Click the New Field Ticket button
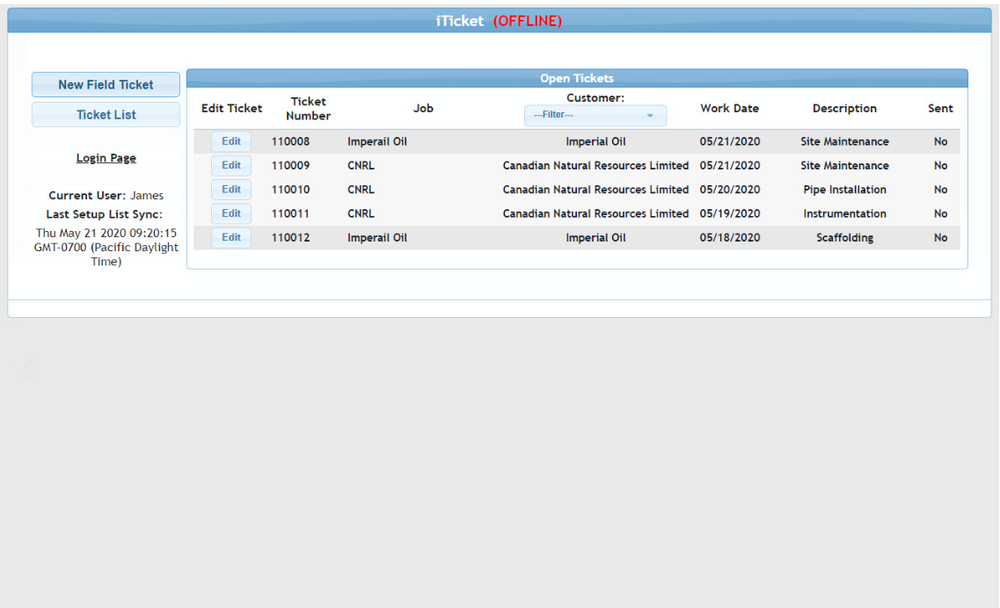1000x608 pixels. coord(105,84)
